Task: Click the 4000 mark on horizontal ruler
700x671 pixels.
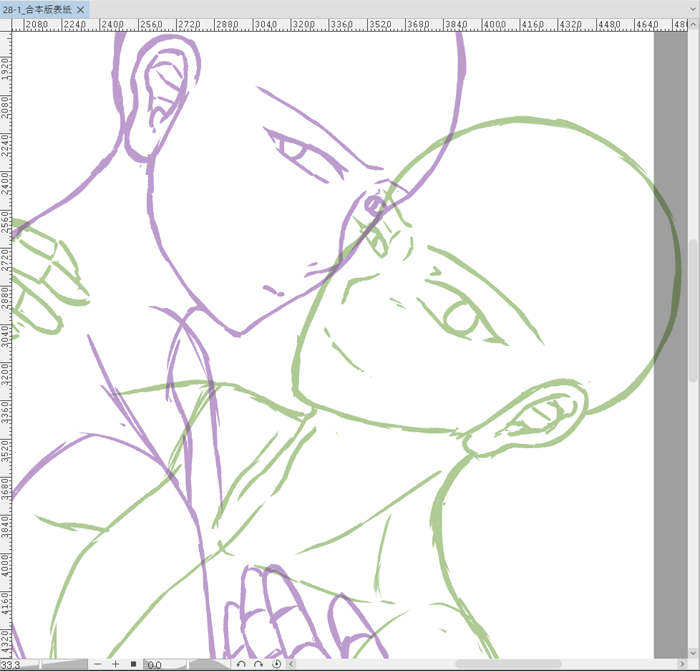Action: 495,25
